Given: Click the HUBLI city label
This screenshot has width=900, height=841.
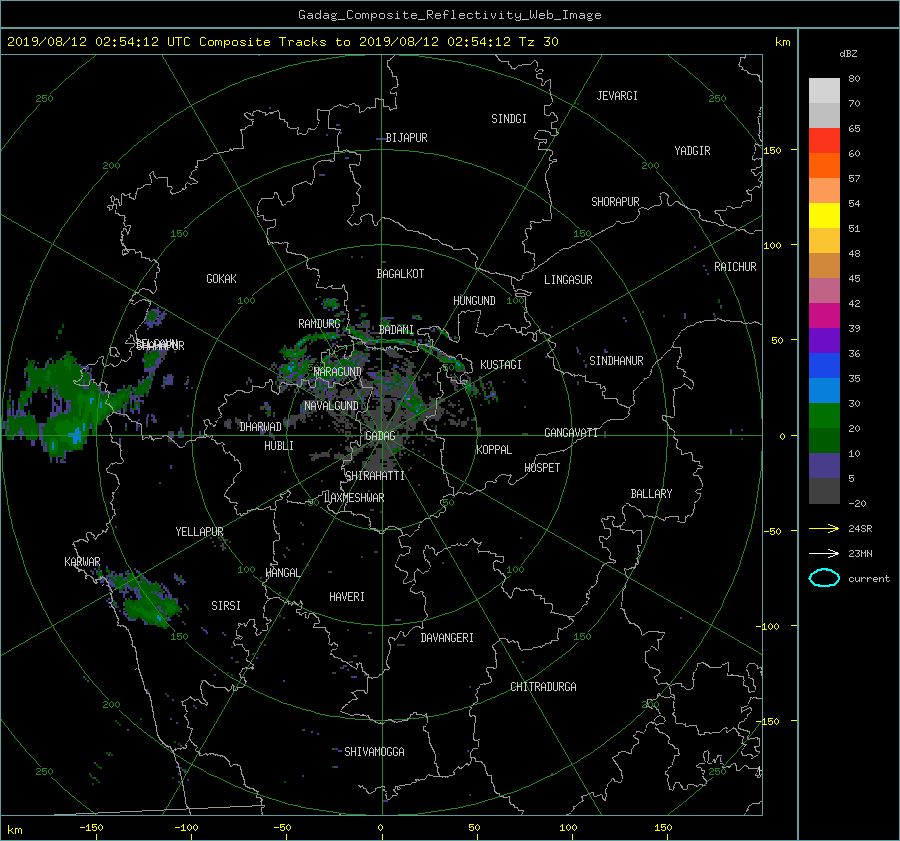Looking at the screenshot, I should click(279, 446).
